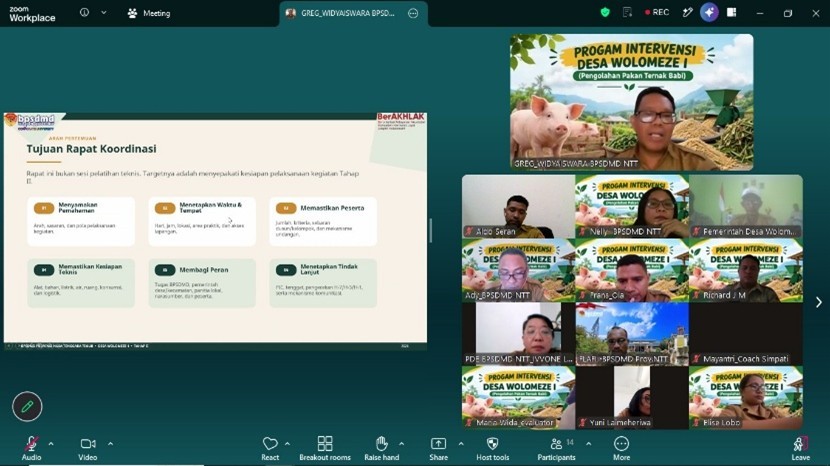
Task: Click 'Memastikan Peserta' card on slide
Action: (323, 221)
